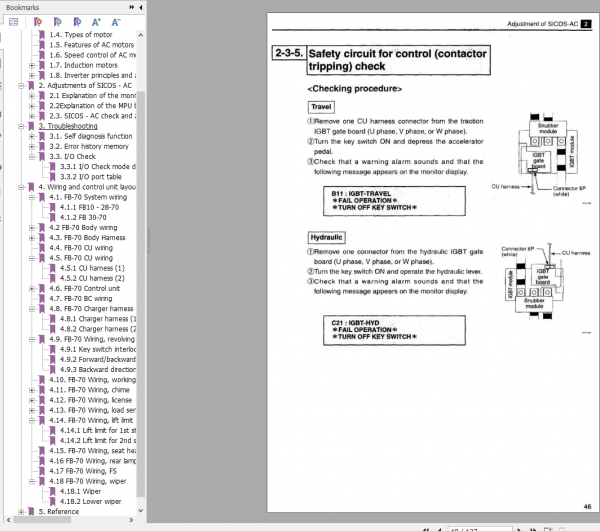600x531 pixels.
Task: Go to bookmark 4.12. FB-70 Wiring, license
Action: pos(90,400)
